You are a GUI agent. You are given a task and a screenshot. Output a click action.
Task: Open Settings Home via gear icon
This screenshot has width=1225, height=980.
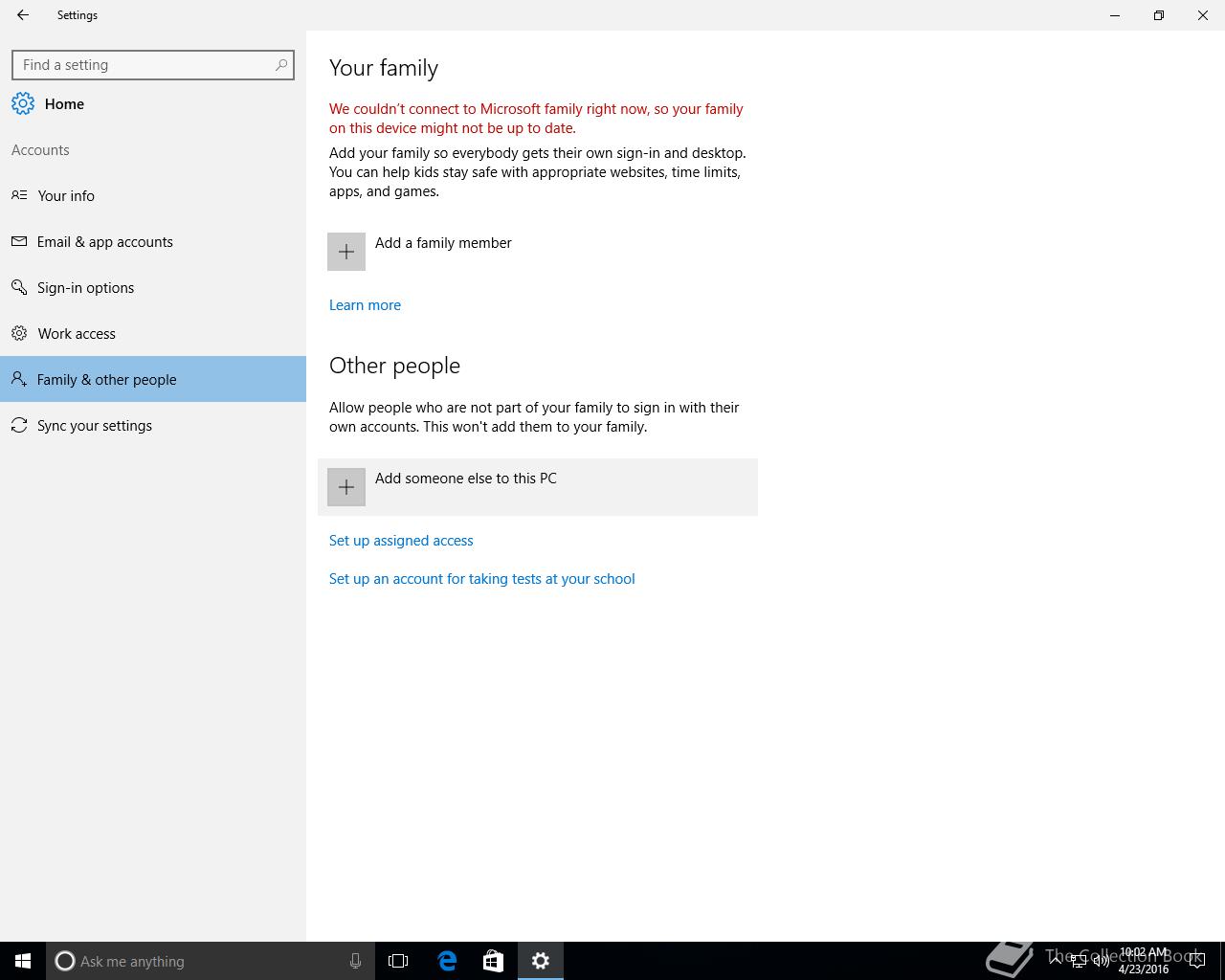(23, 104)
